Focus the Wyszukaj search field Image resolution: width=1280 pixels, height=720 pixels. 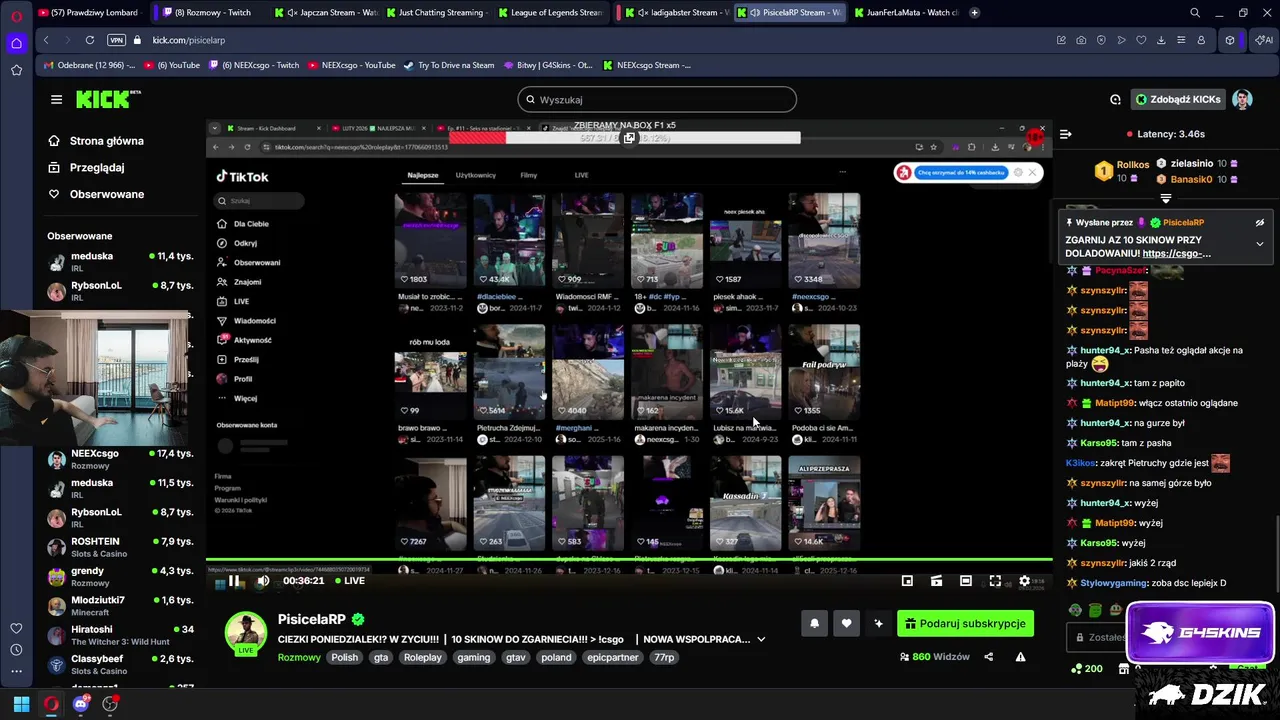pos(657,100)
